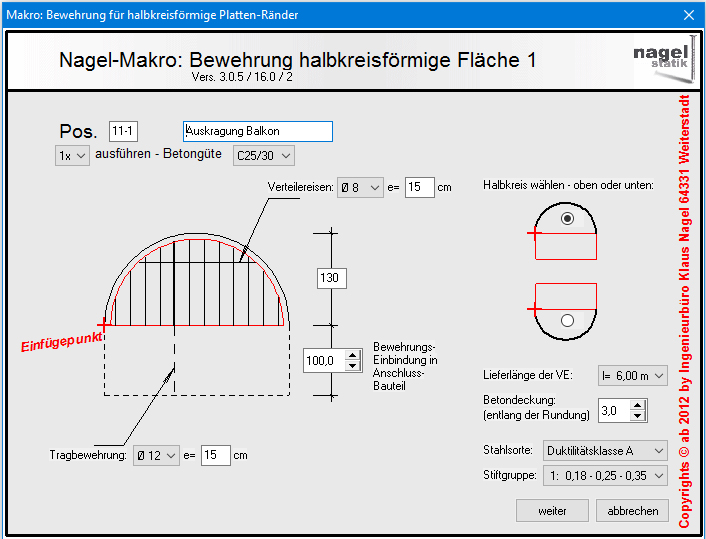Viewport: 706px width, 539px height.
Task: Decrease the Betondeckung value with down arrow
Action: pos(639,416)
